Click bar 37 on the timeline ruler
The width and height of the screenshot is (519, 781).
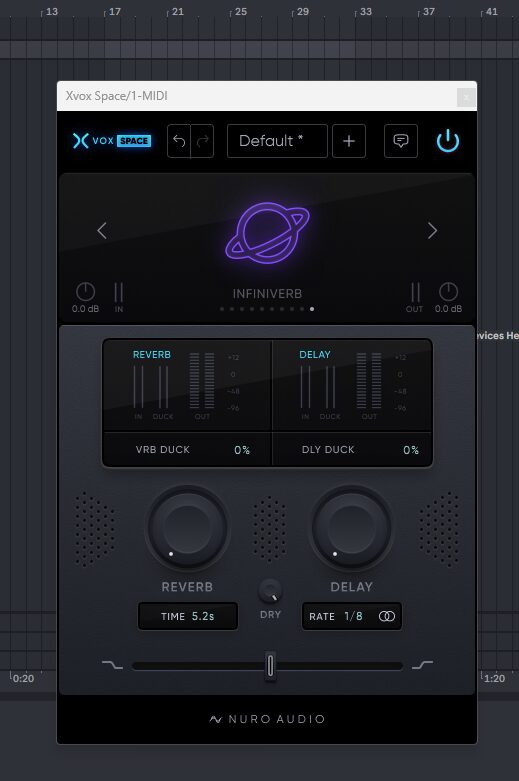pos(428,11)
